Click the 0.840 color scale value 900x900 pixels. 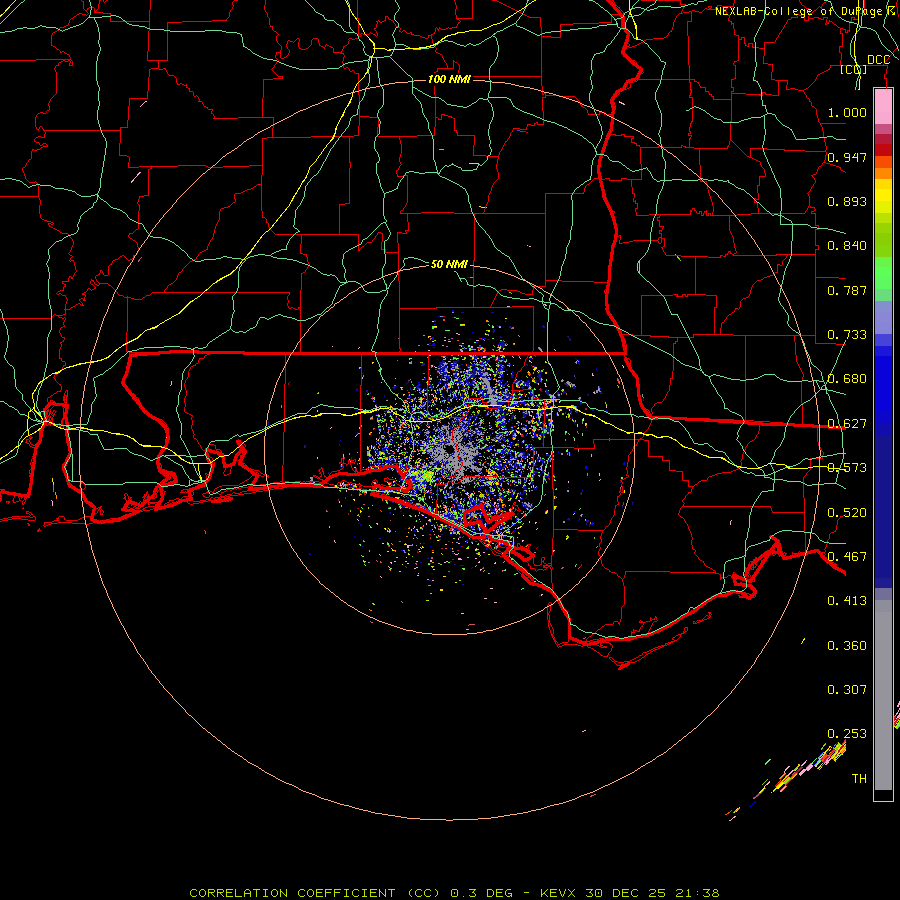coord(847,246)
